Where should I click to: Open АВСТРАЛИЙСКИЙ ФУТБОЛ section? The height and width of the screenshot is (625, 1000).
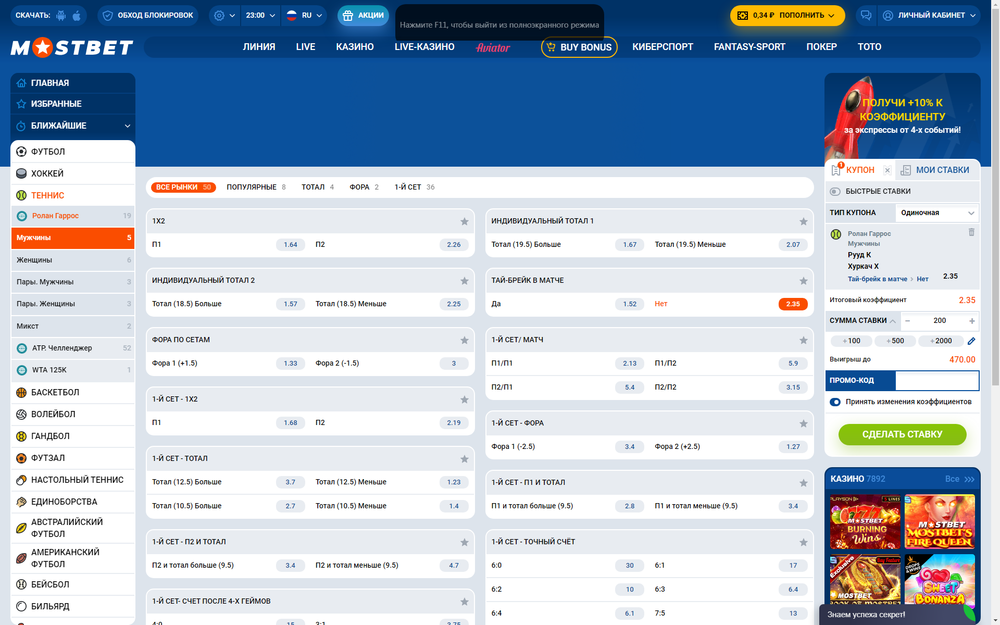(x=73, y=528)
